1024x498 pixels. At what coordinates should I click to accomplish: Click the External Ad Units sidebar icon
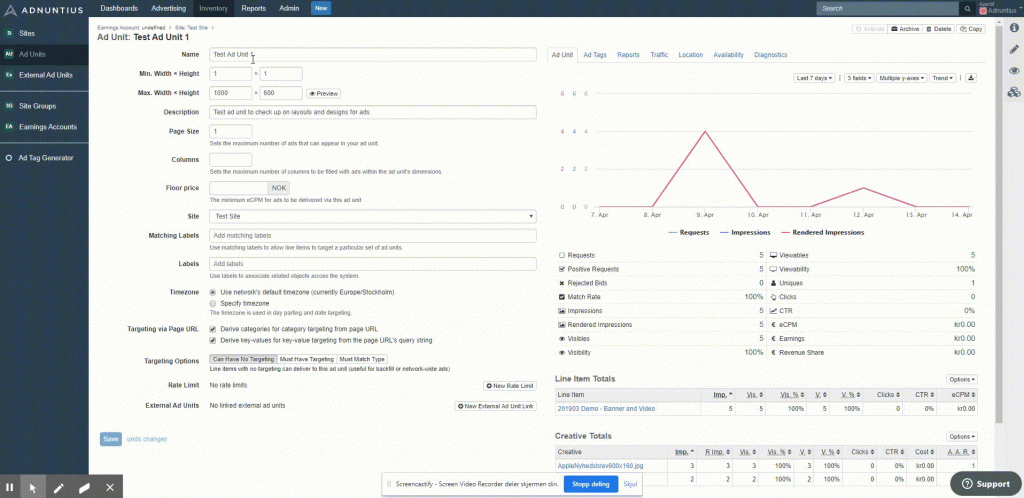click(x=9, y=75)
